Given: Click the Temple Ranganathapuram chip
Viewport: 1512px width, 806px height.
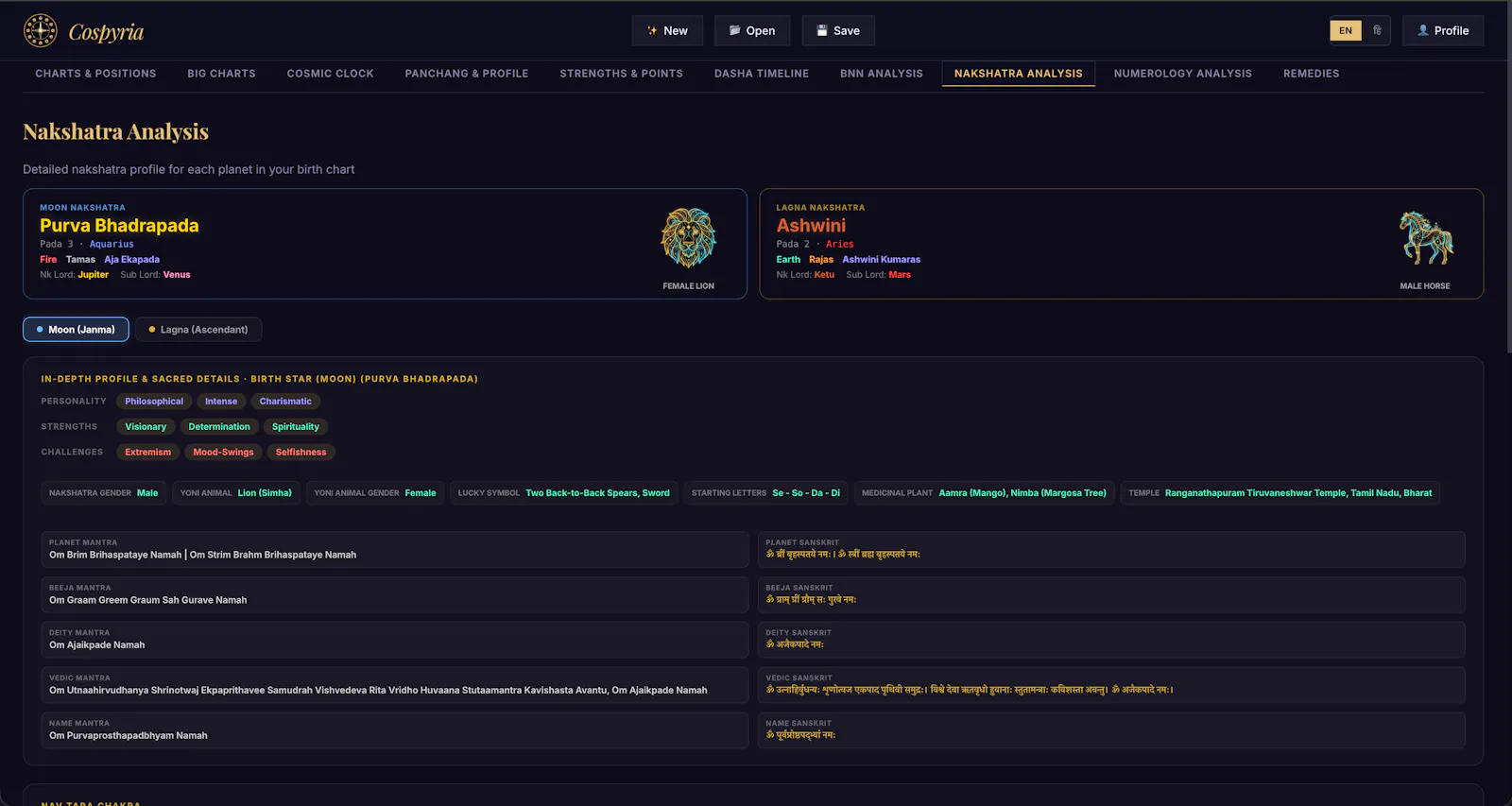Looking at the screenshot, I should (x=1280, y=493).
